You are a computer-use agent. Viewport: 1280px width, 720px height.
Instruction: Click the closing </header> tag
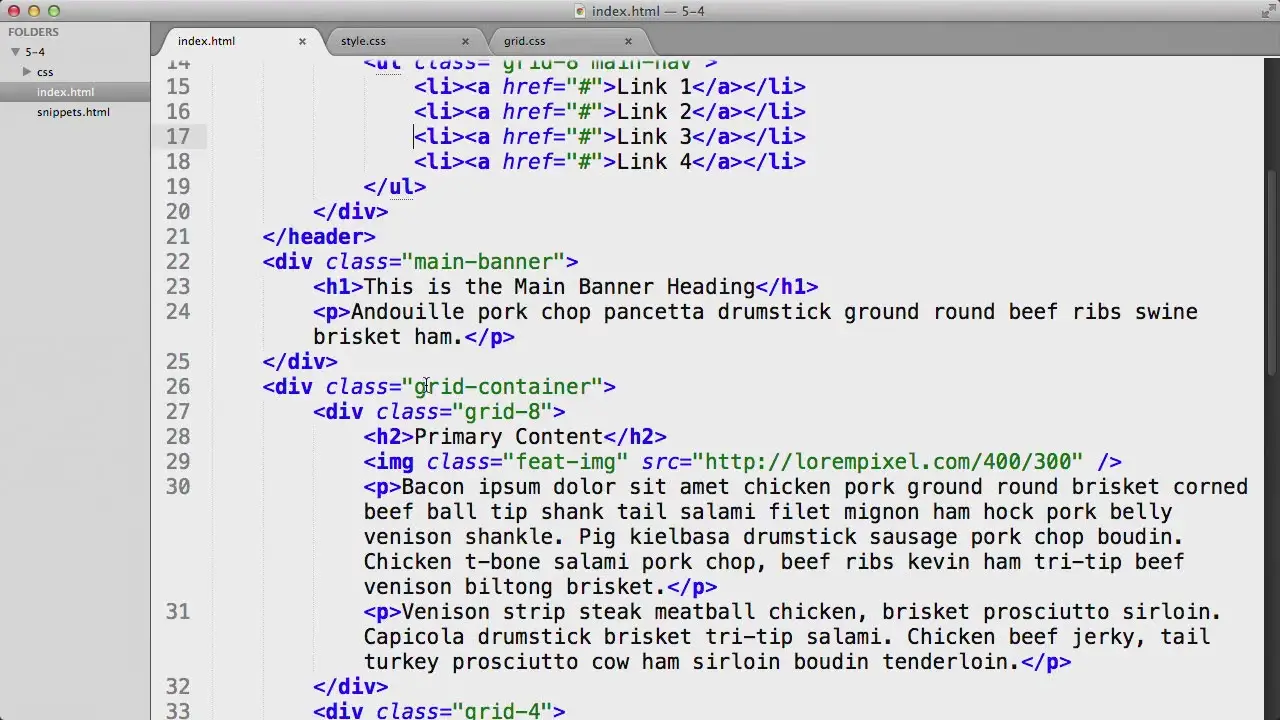(319, 237)
